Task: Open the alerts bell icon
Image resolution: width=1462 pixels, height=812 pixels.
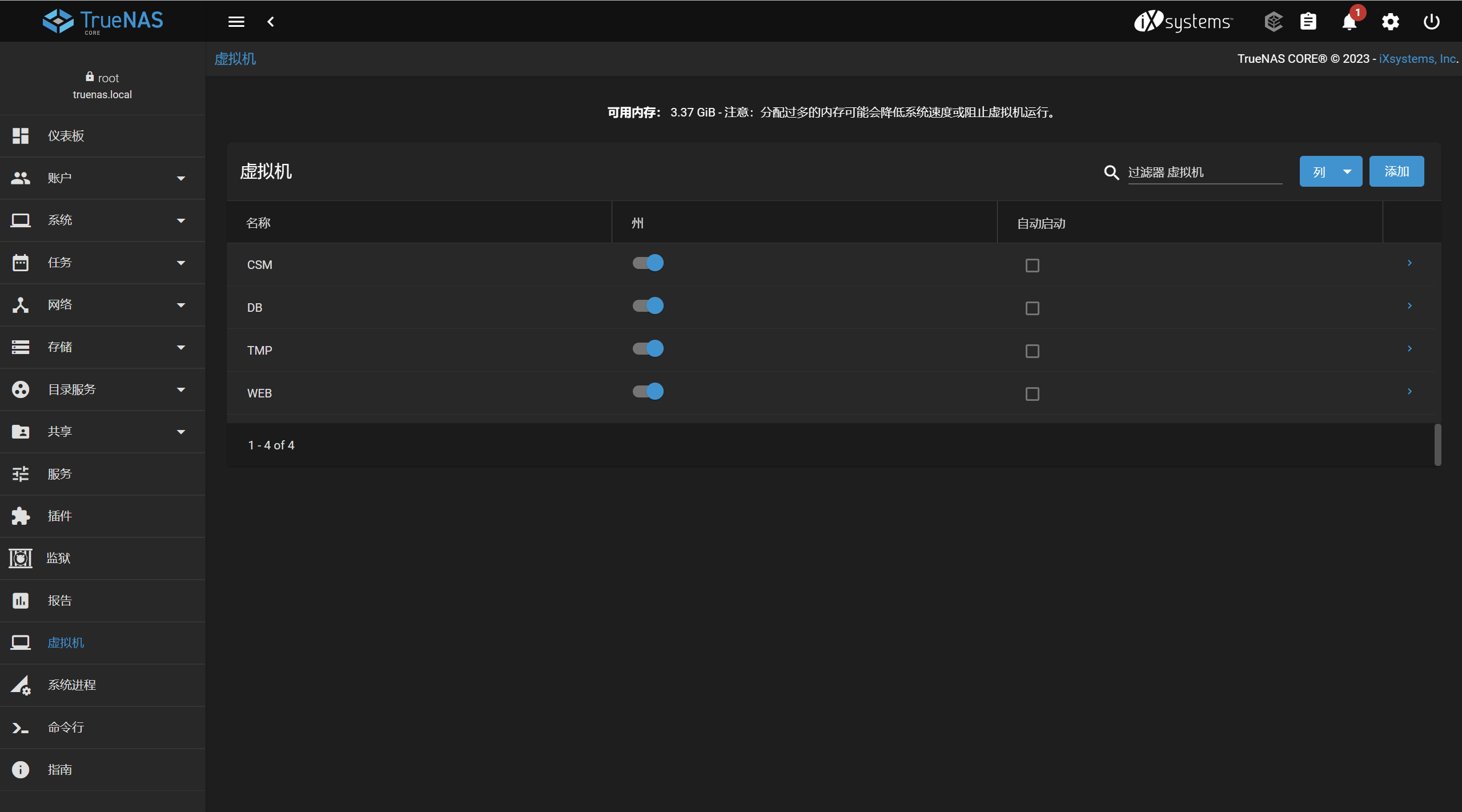Action: [1349, 22]
